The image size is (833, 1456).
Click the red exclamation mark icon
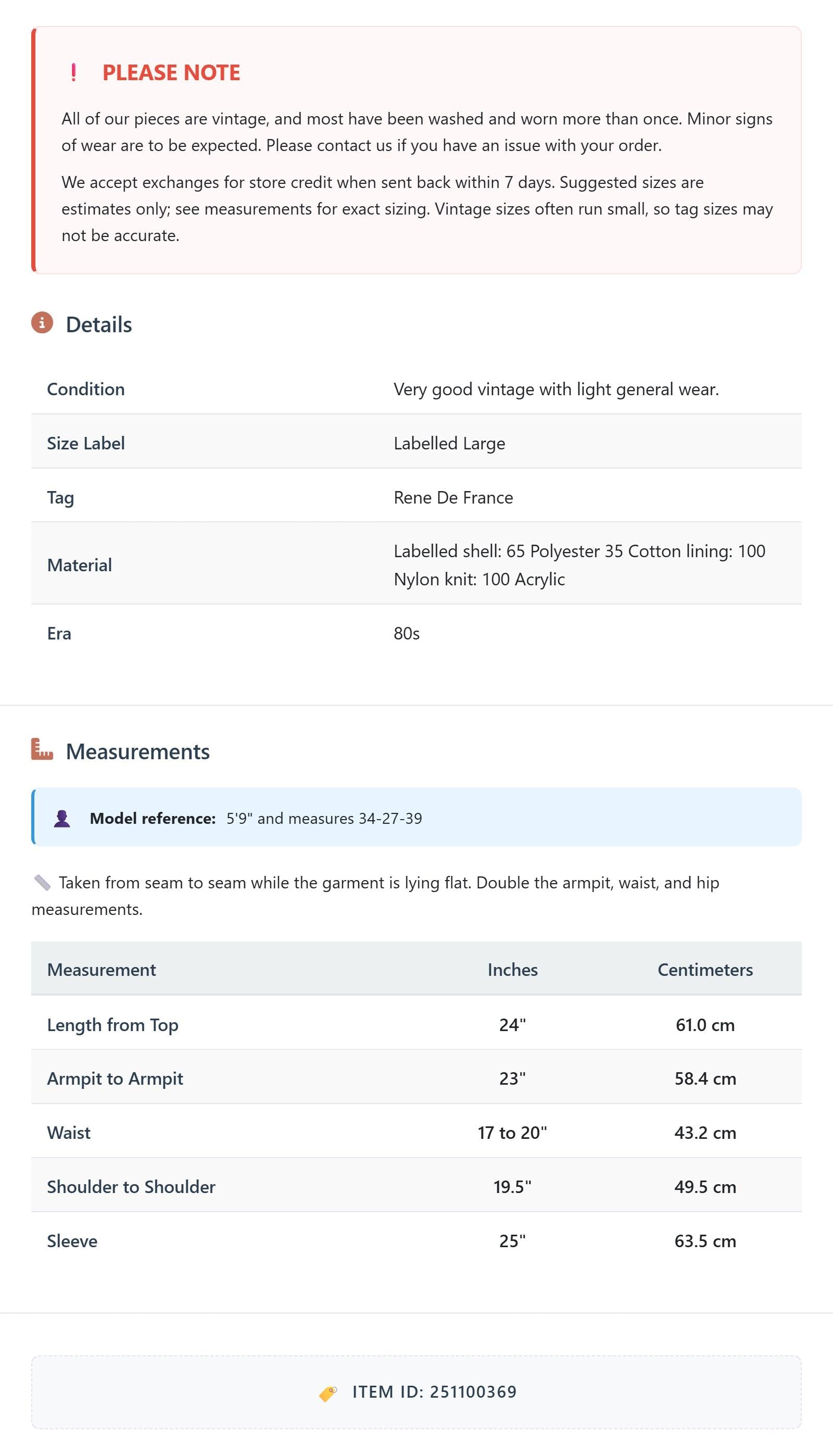[x=73, y=73]
